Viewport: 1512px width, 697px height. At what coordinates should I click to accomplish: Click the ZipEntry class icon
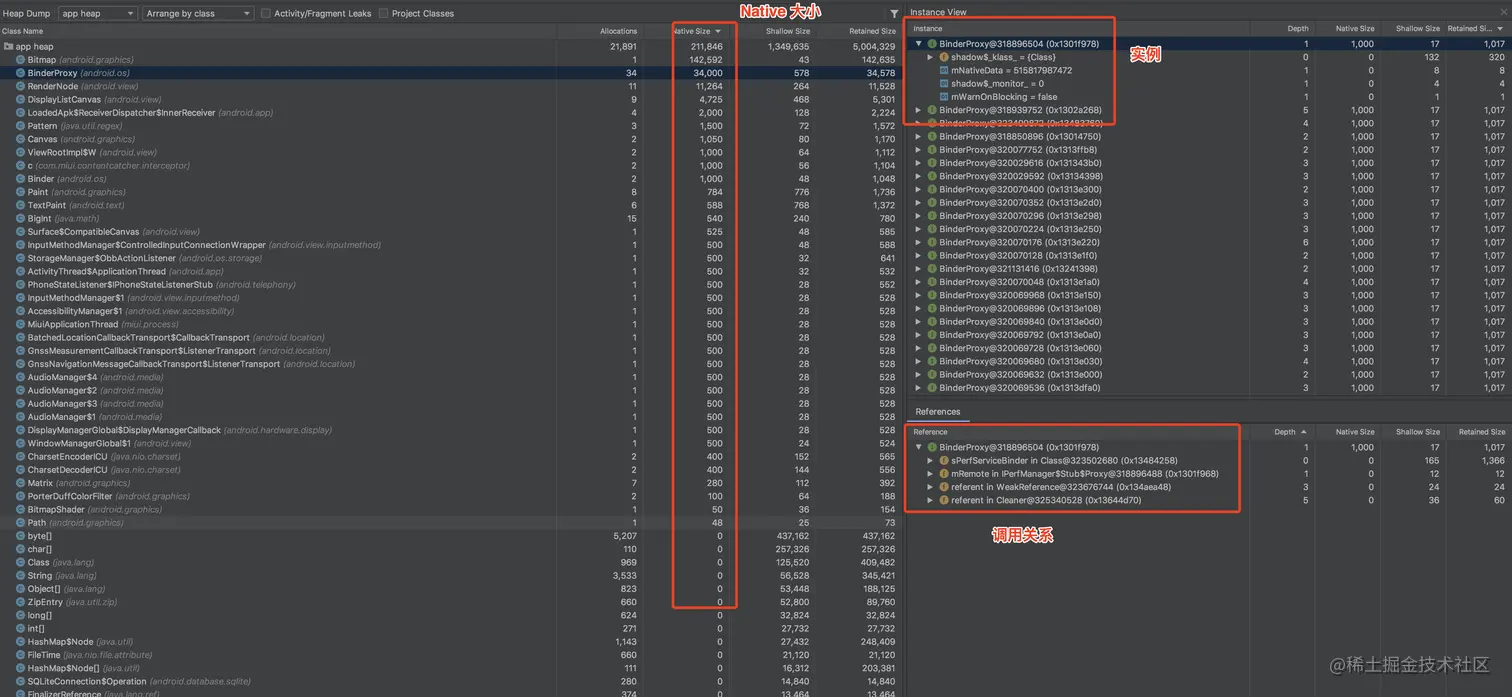tap(20, 602)
